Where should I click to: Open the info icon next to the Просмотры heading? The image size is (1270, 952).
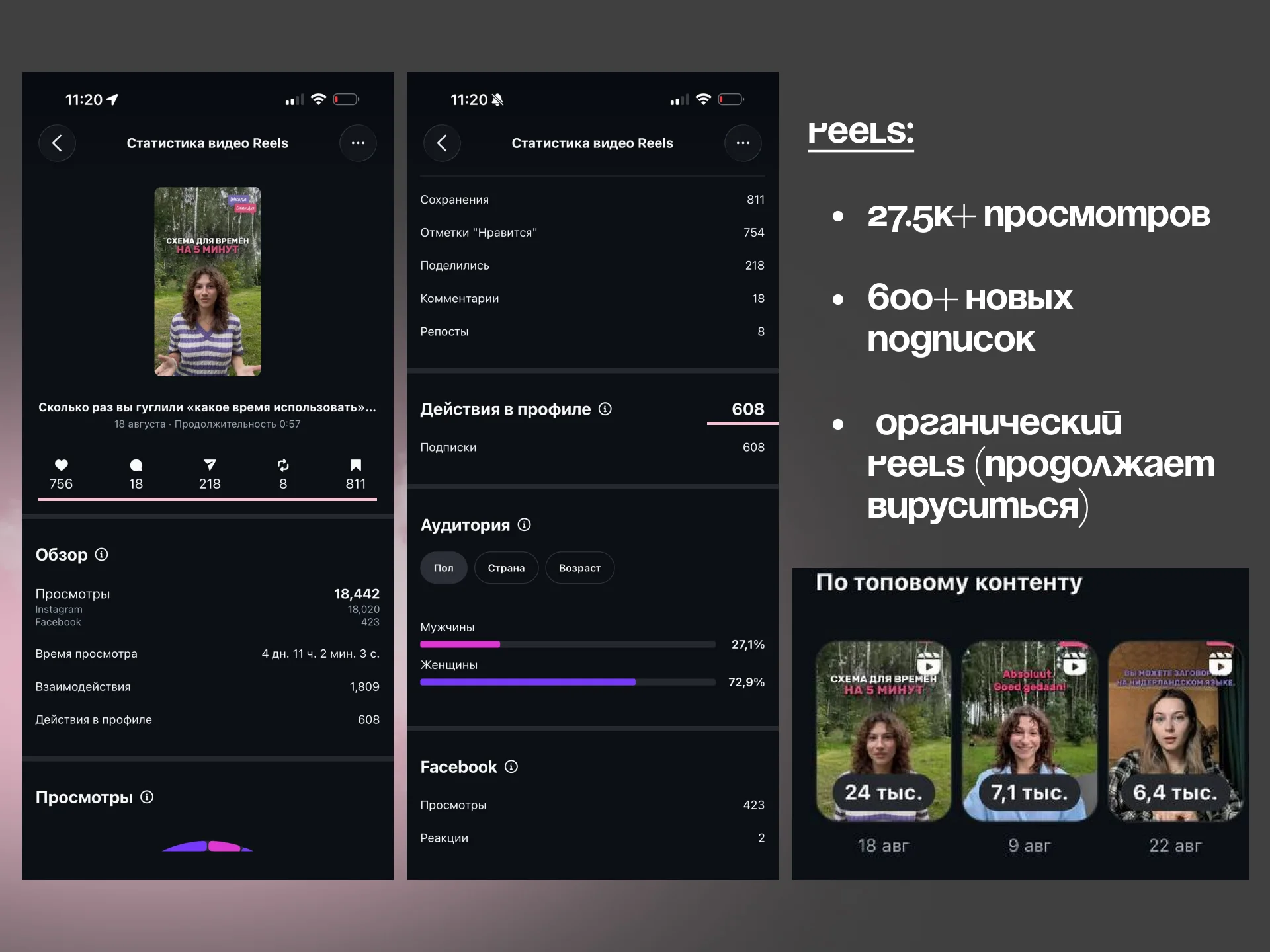click(x=147, y=797)
